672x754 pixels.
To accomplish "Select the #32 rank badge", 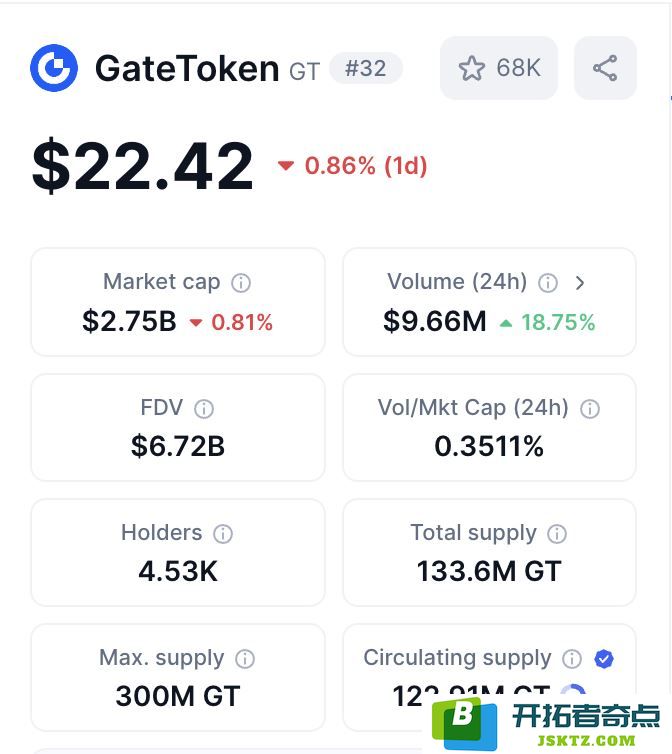I will point(366,68).
